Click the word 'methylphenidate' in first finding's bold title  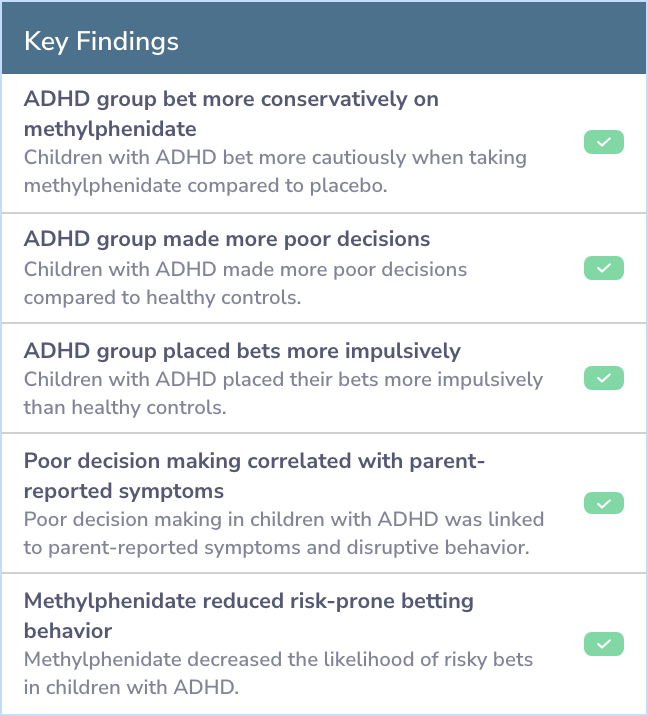110,129
